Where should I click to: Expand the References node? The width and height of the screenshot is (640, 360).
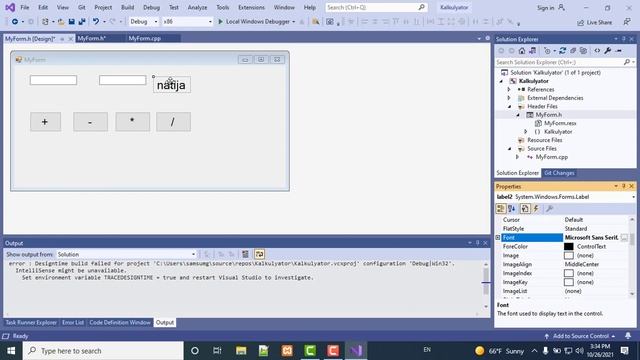pos(509,89)
